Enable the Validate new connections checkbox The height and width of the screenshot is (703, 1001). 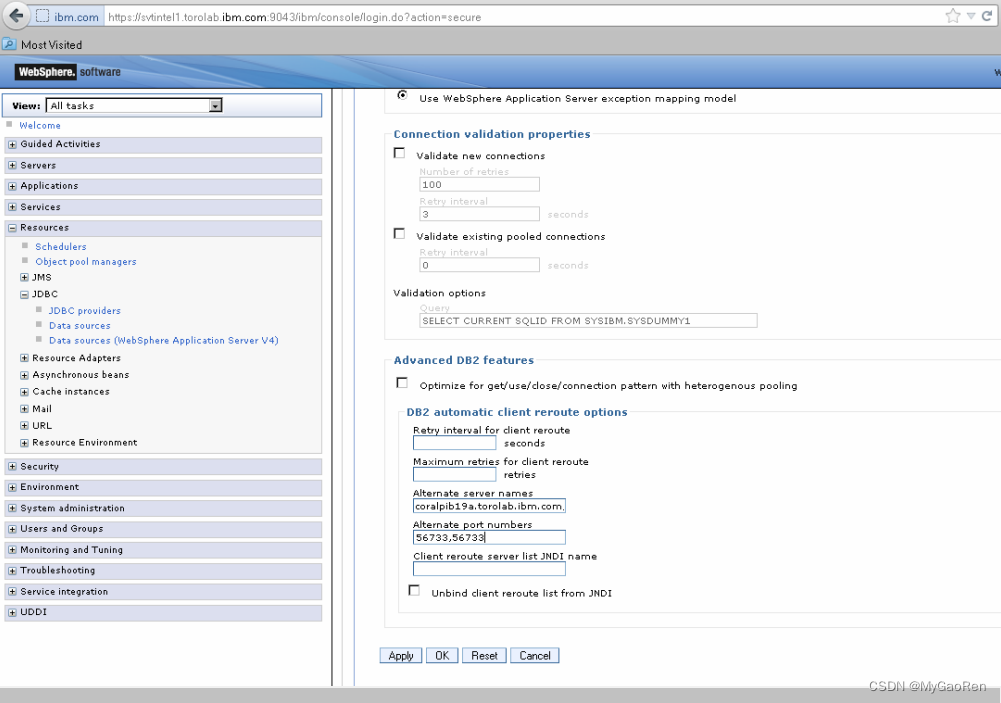coord(399,153)
